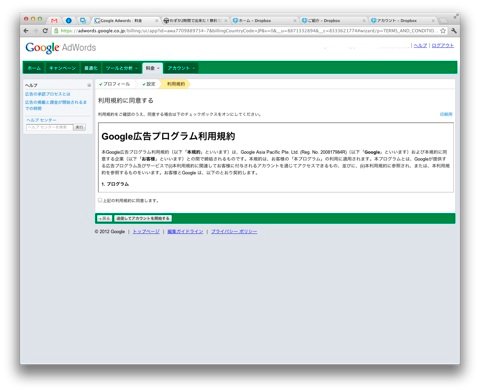Switch to the ご紹介 - Dropbox tab
480x392 pixels.
pyautogui.click(x=332, y=21)
